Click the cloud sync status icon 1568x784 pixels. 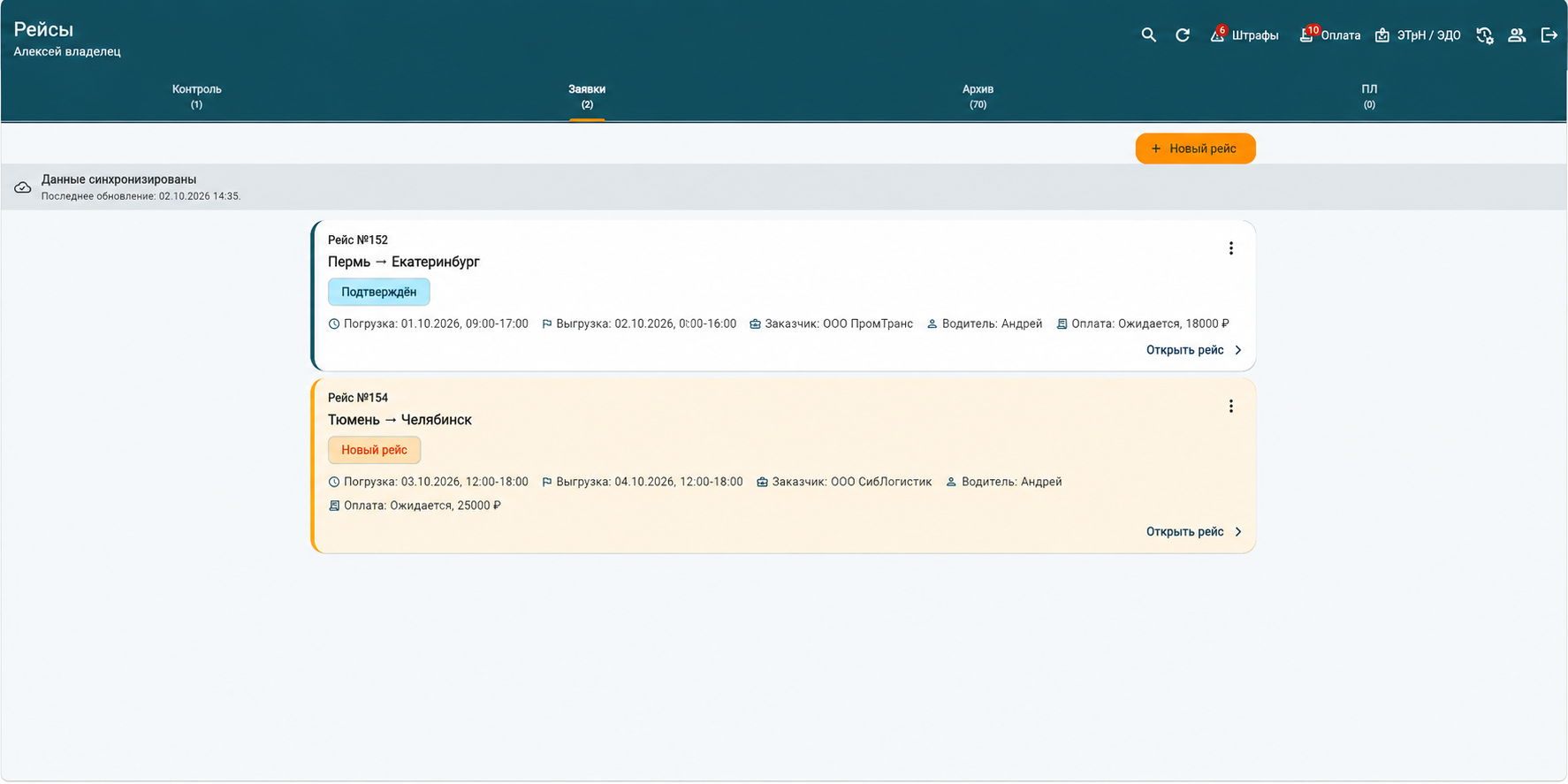(x=23, y=187)
